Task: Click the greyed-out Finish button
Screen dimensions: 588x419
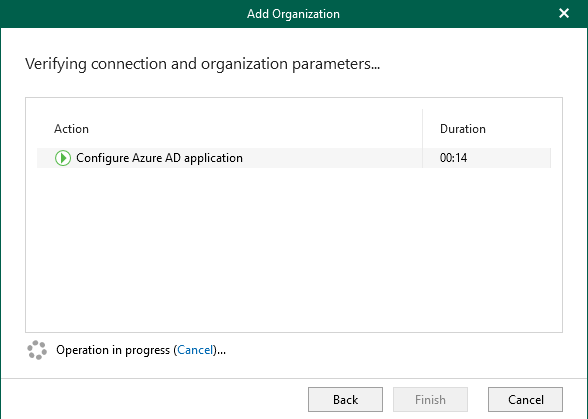Action: [x=430, y=399]
